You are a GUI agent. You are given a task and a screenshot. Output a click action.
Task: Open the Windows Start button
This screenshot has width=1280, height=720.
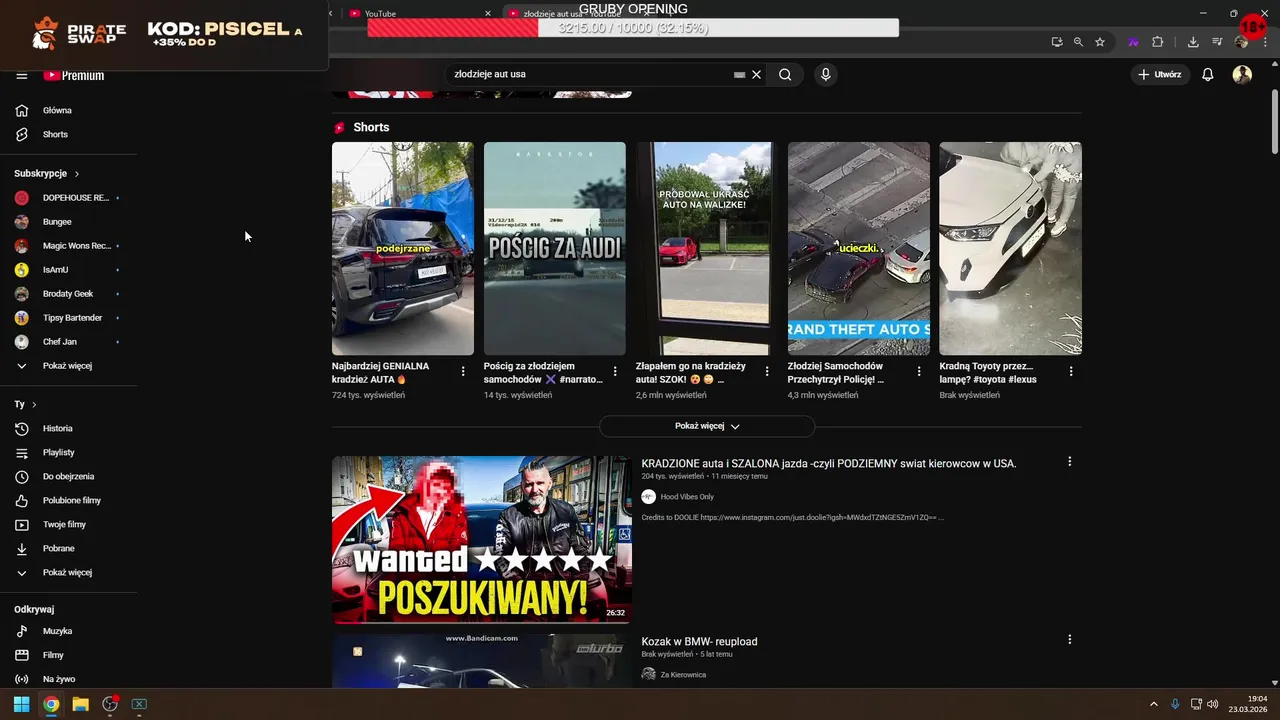pyautogui.click(x=21, y=704)
